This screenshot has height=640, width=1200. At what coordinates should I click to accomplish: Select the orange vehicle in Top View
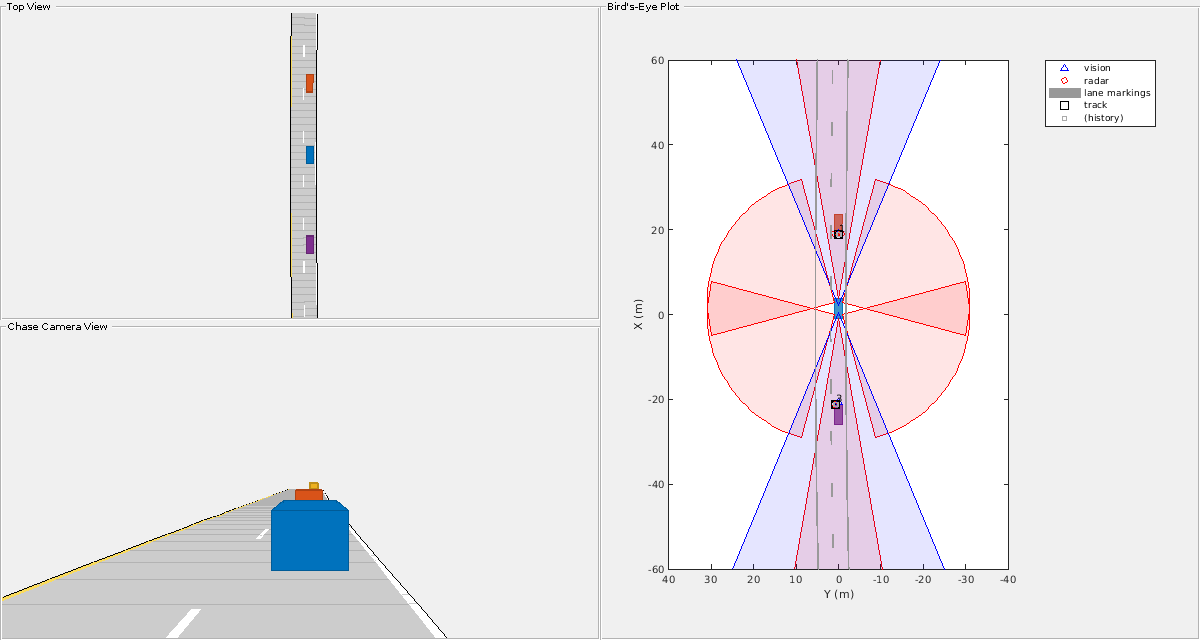[310, 83]
